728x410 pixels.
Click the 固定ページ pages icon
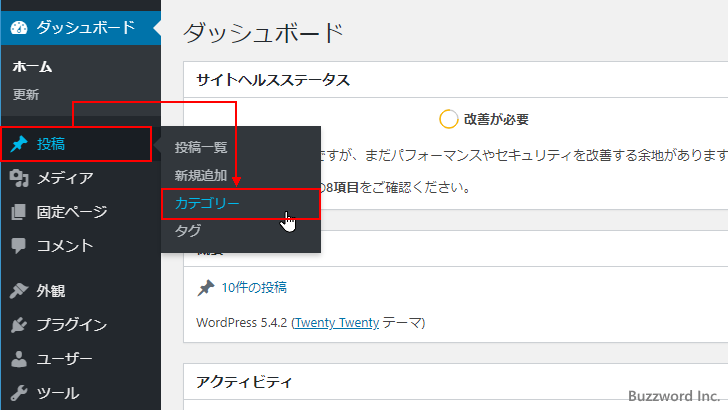[x=19, y=212]
